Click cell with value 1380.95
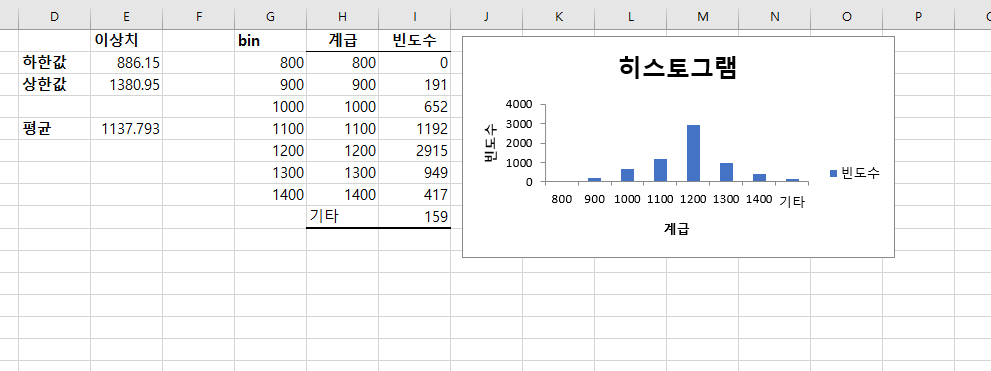This screenshot has width=991, height=371. [x=126, y=85]
